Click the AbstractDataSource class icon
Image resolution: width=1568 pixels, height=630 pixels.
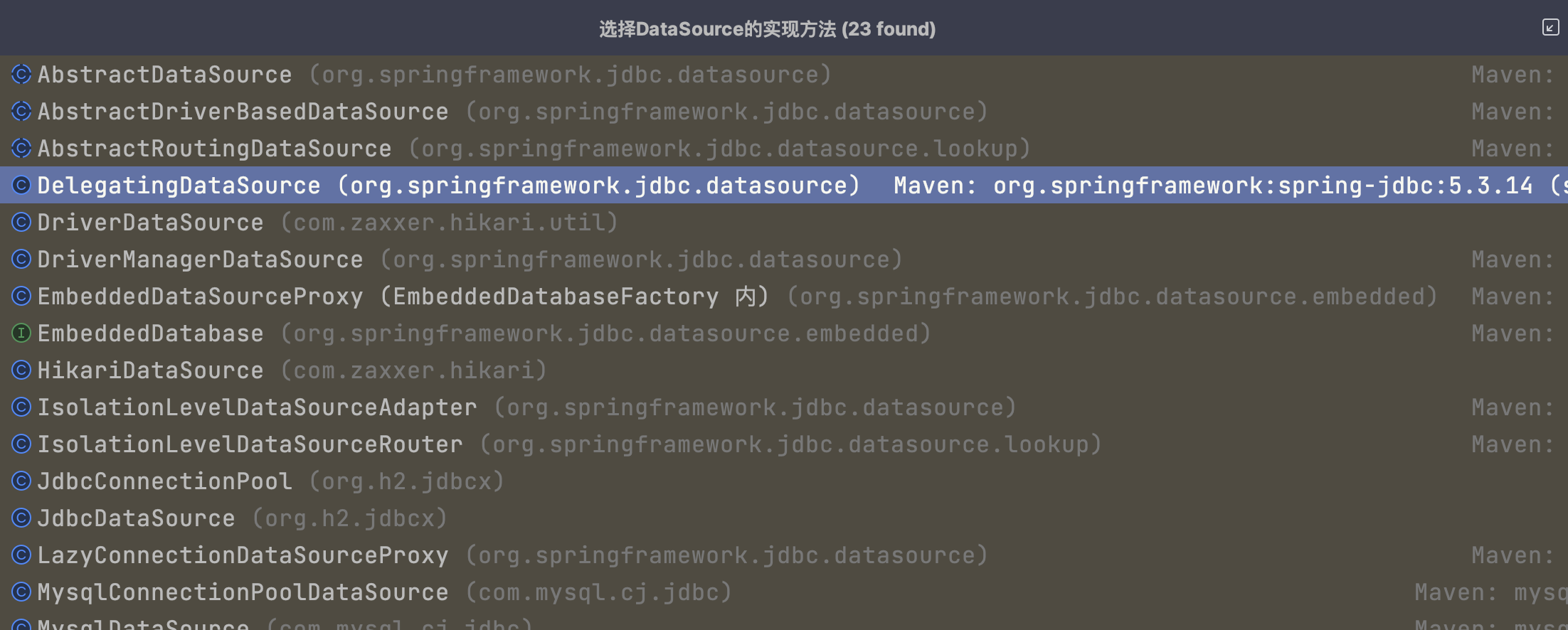point(21,74)
